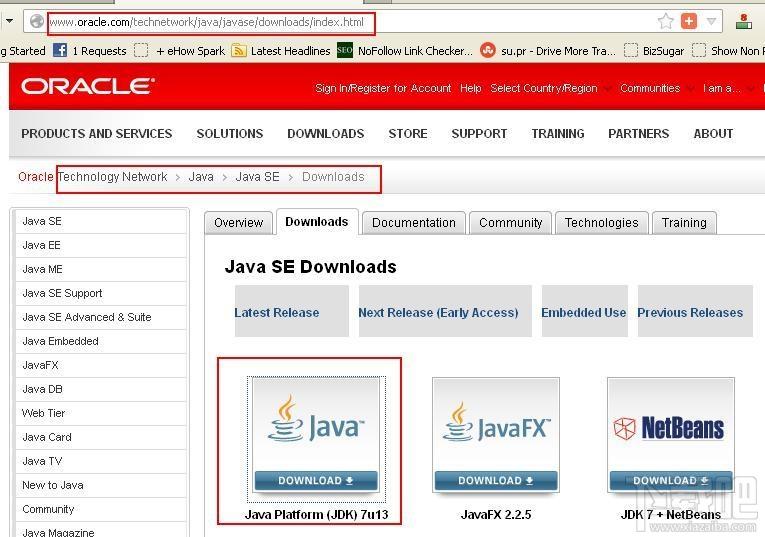
Task: Open the su.pr StumbleUpon bookmark icon
Action: pyautogui.click(x=487, y=50)
